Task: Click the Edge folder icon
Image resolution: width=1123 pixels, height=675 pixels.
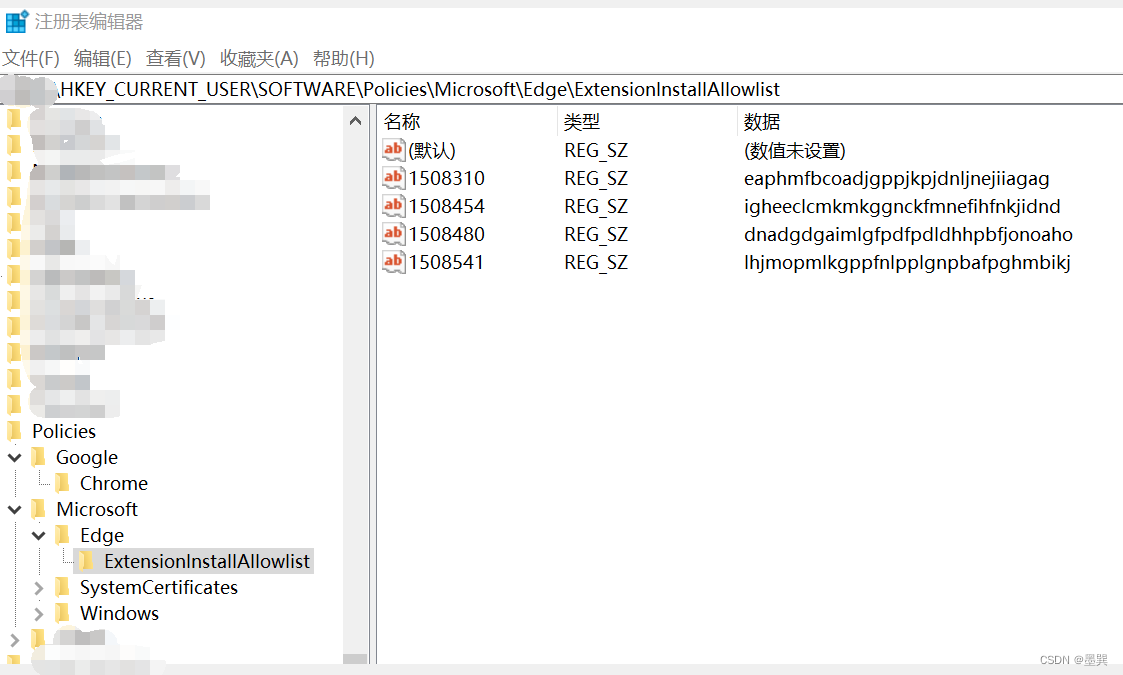Action: (62, 535)
